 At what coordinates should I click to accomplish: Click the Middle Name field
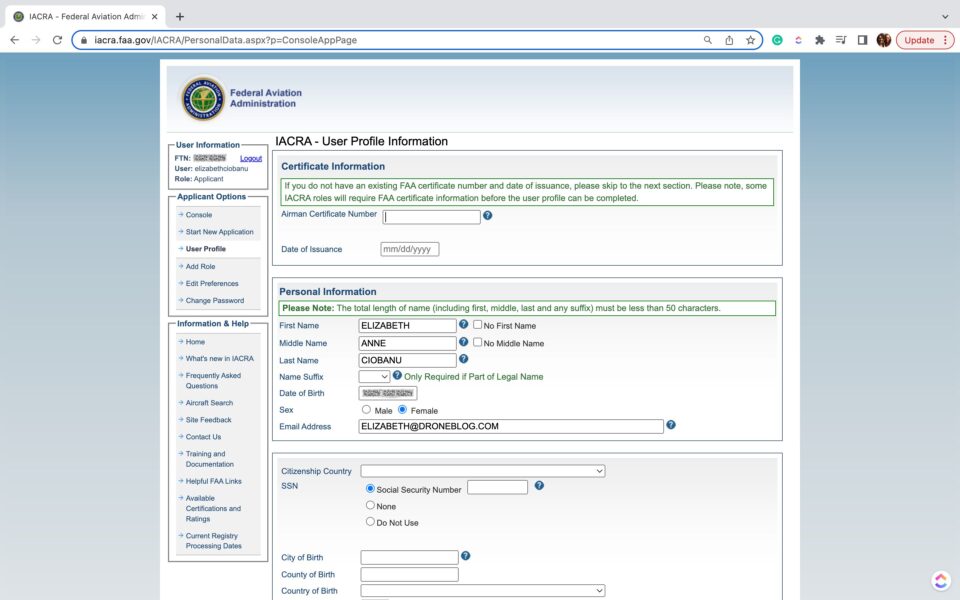[x=407, y=343]
